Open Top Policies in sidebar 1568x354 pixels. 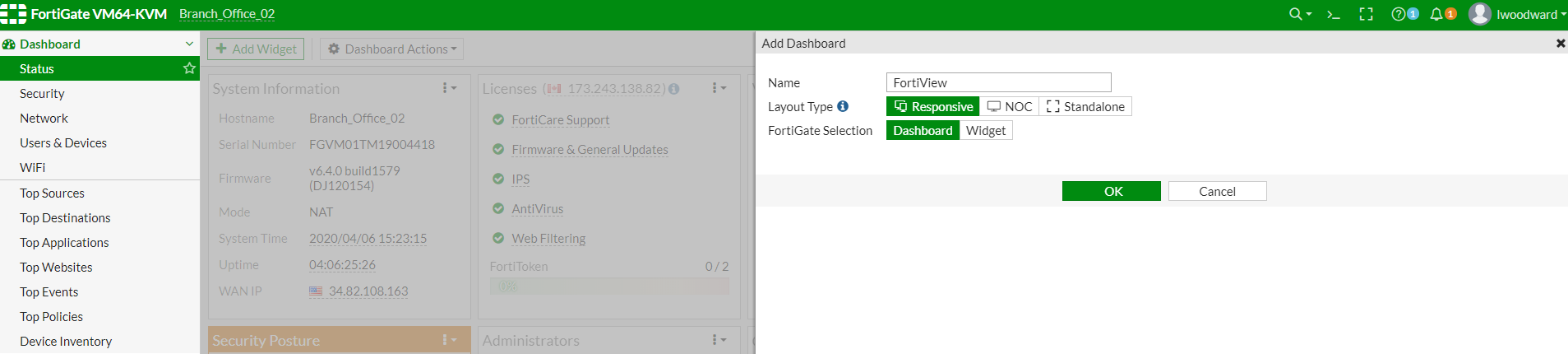(x=99, y=316)
